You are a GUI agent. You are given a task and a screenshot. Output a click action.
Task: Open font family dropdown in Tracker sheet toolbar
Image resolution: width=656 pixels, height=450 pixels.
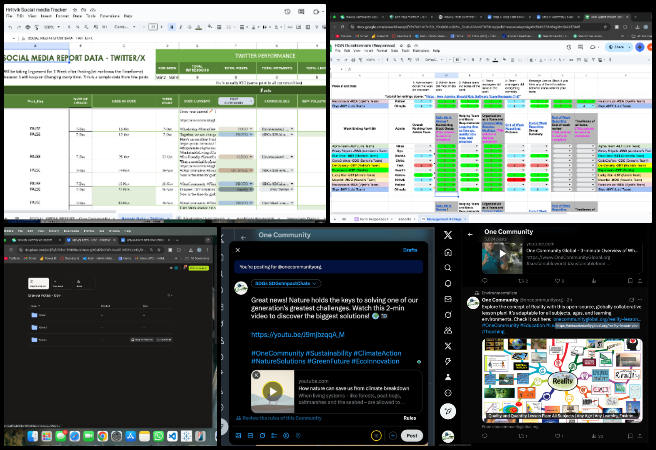(125, 27)
